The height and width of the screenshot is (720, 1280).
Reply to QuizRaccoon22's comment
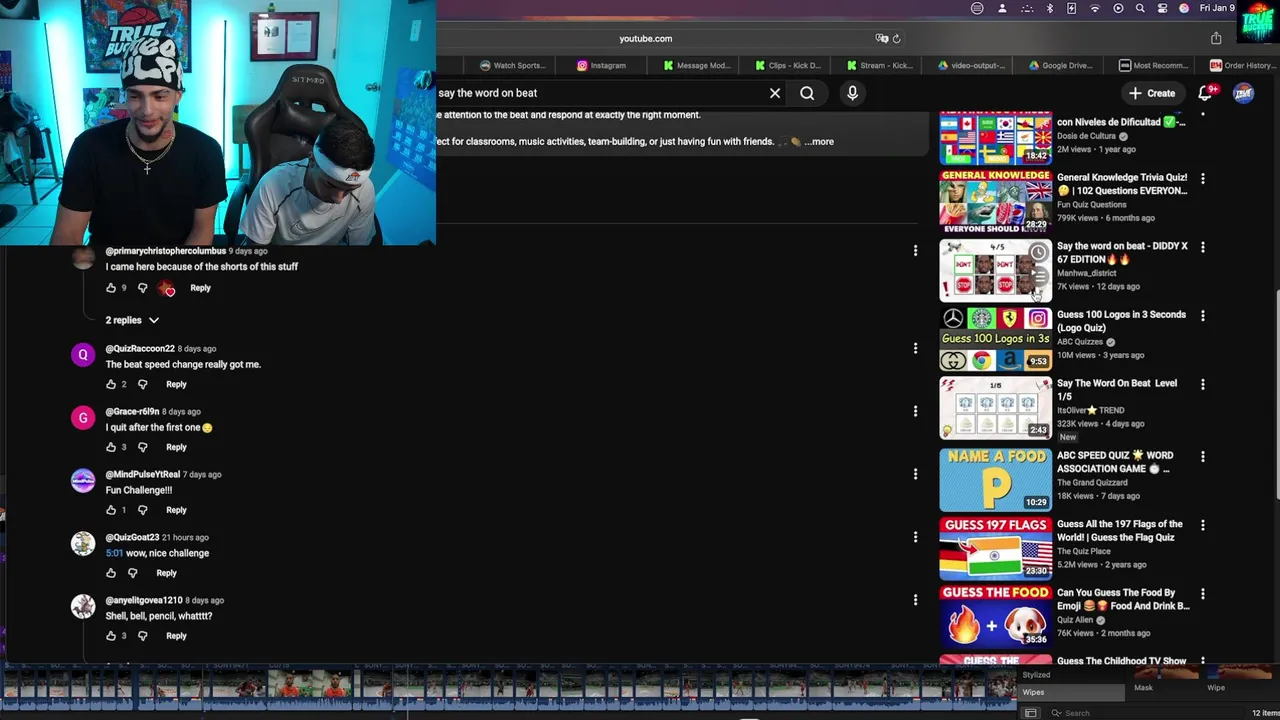click(176, 384)
